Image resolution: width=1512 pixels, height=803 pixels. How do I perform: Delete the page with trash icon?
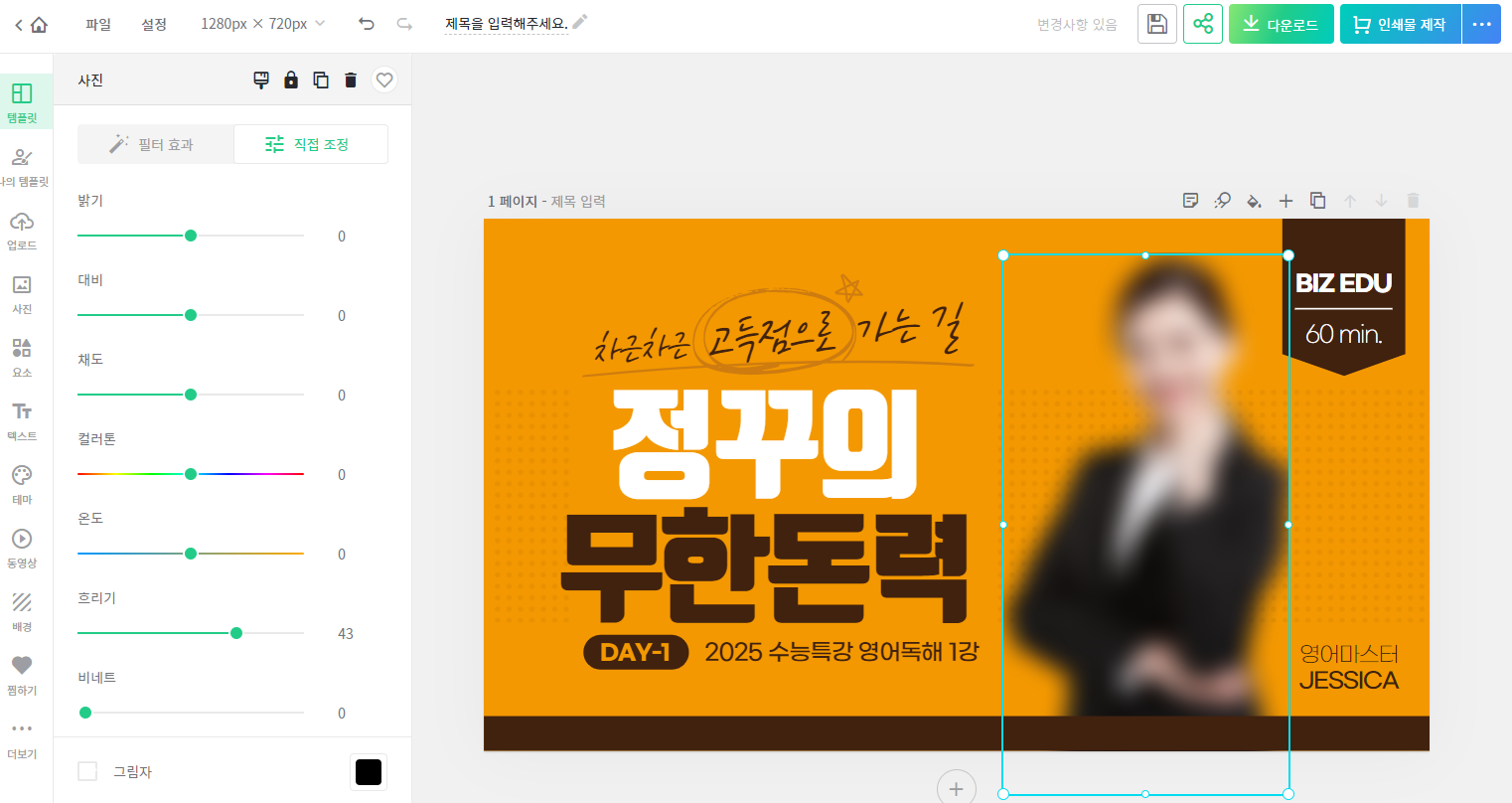click(1413, 201)
